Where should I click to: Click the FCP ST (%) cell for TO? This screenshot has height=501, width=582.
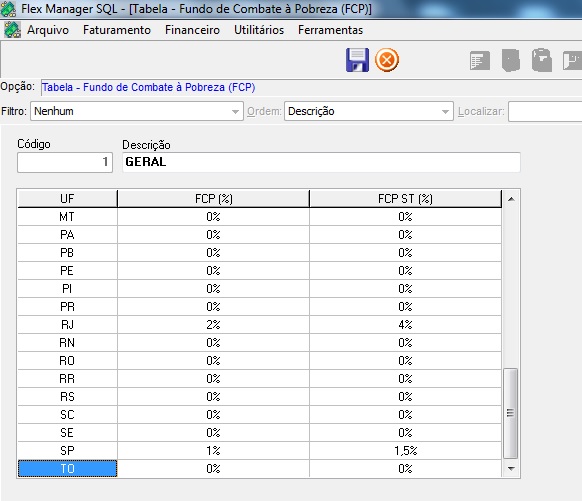[405, 469]
